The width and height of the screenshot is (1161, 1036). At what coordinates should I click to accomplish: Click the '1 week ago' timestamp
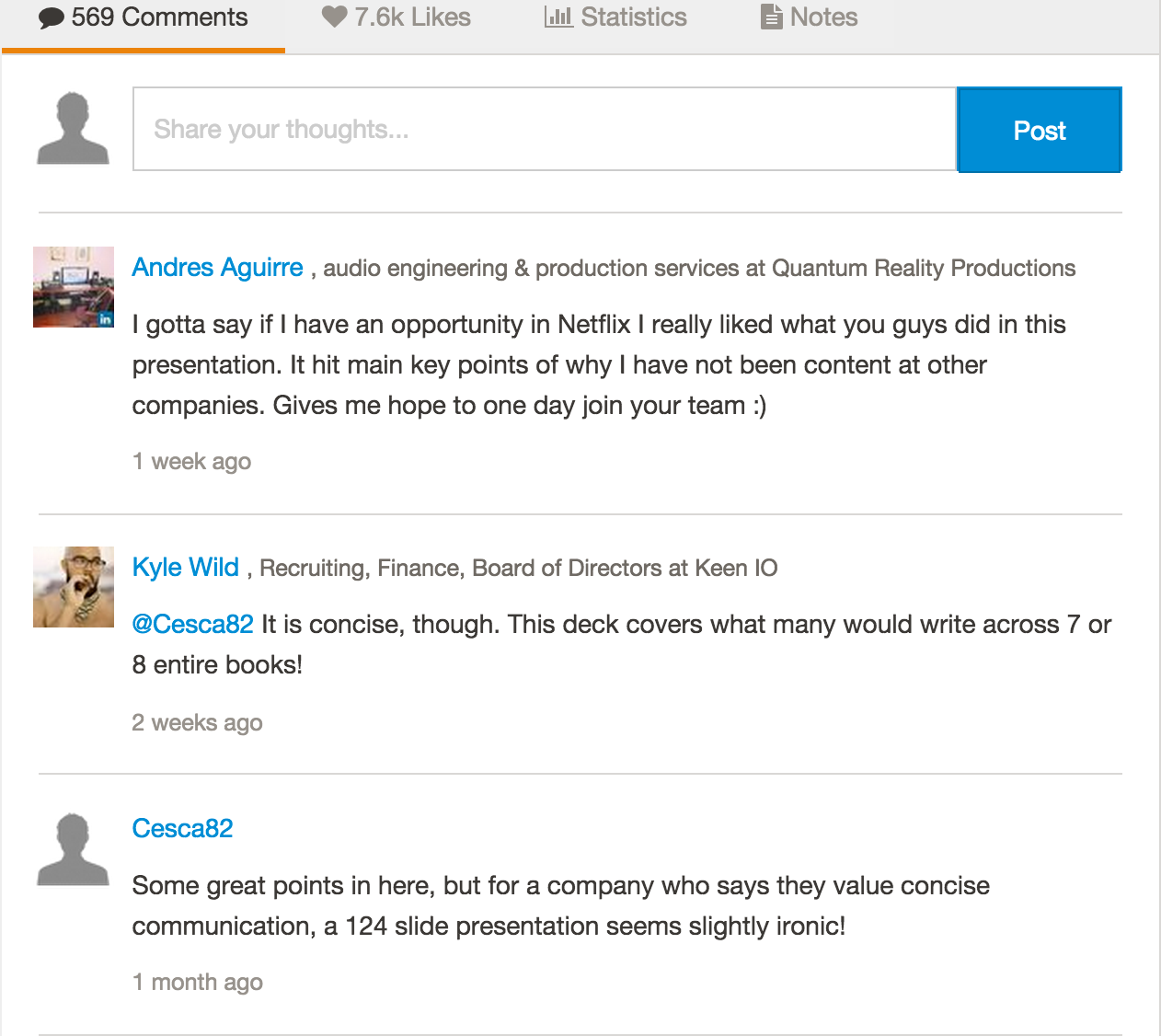(191, 461)
